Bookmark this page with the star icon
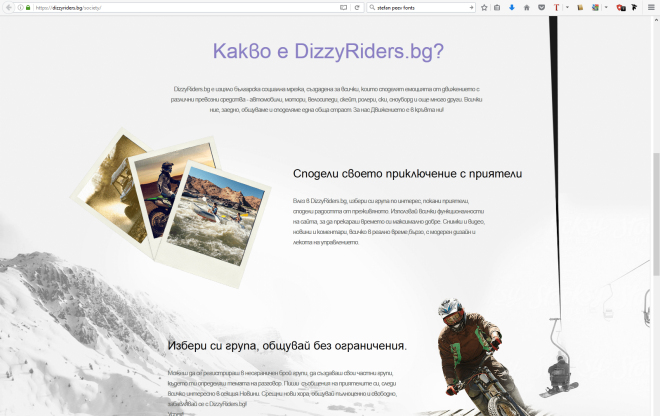This screenshot has width=660, height=416. (x=484, y=7)
